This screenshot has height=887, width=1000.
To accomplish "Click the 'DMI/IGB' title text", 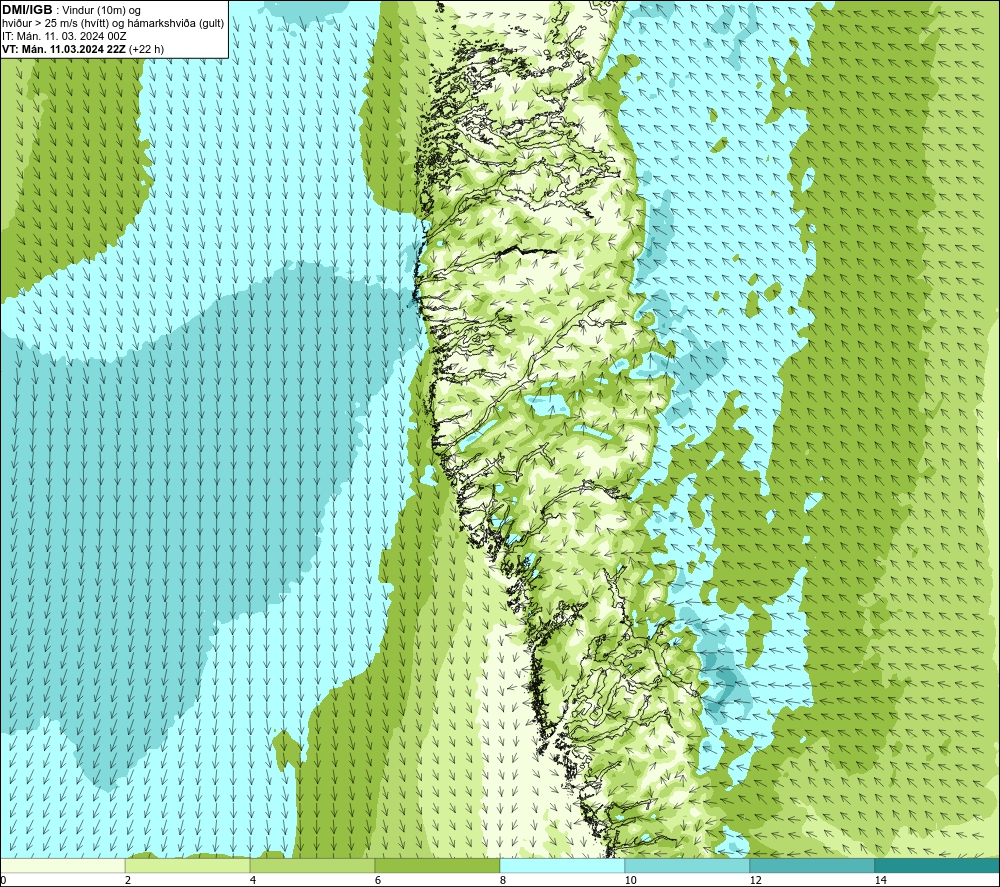I will [27, 10].
